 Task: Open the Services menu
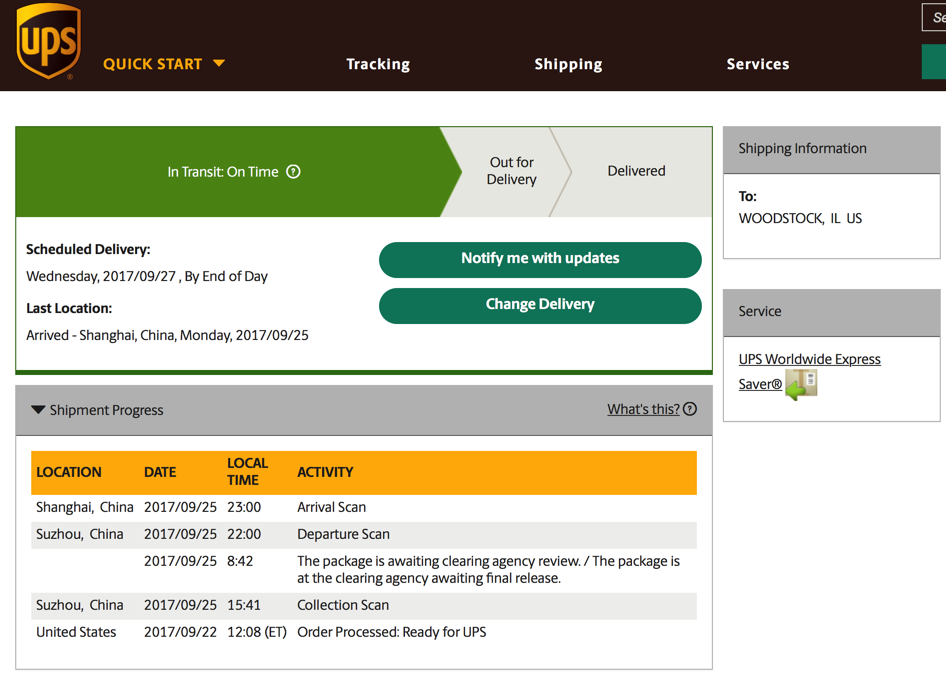(x=758, y=64)
